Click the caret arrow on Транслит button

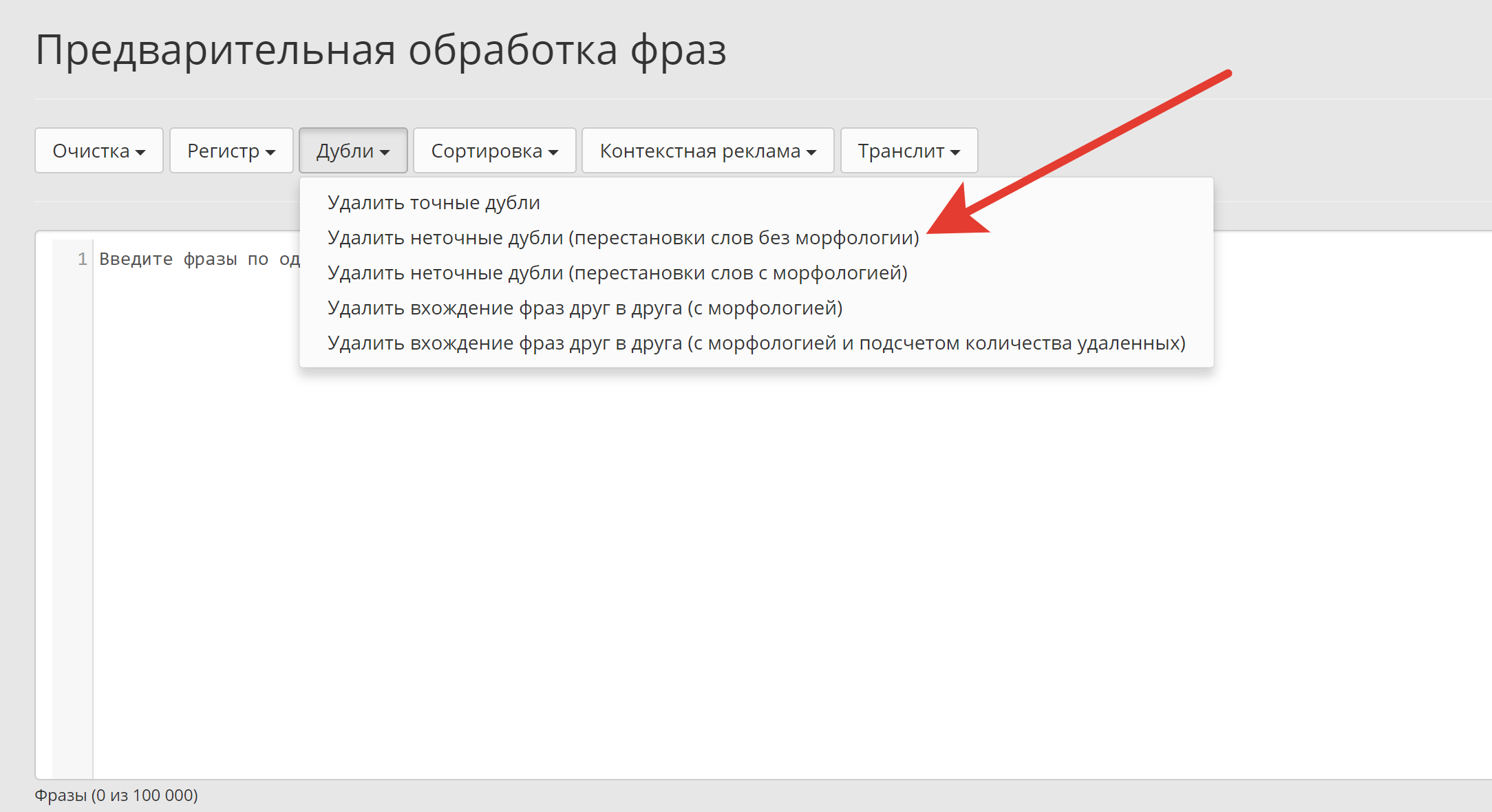955,152
